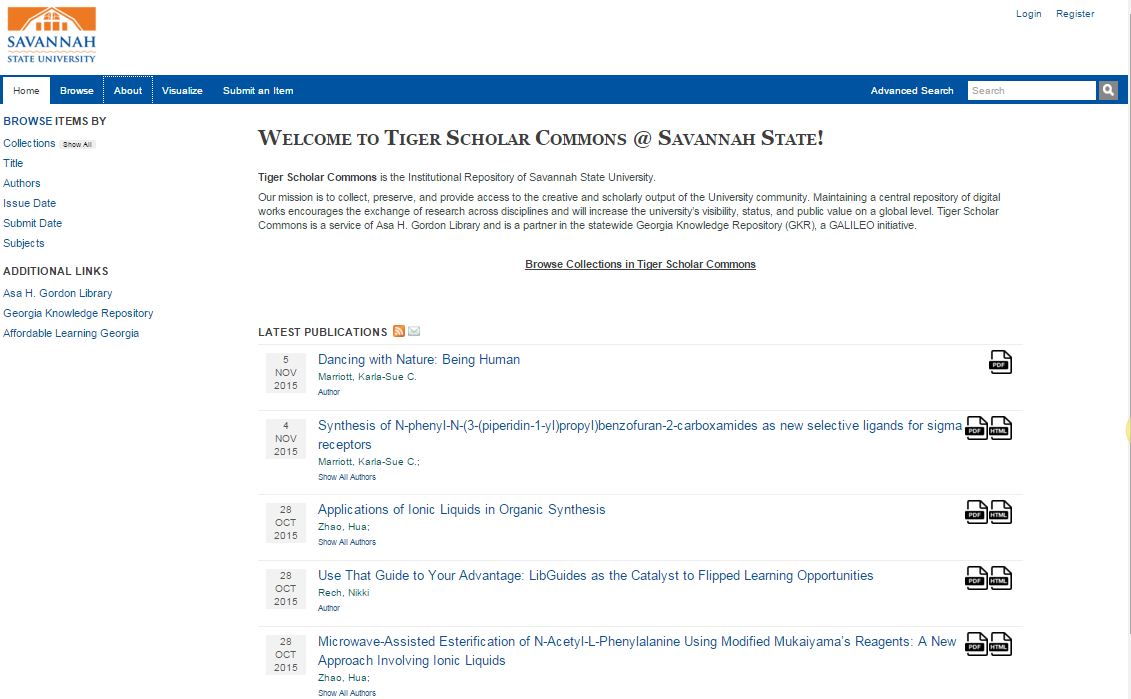The height and width of the screenshot is (699, 1131).
Task: Click the Register link
Action: [x=1075, y=14]
